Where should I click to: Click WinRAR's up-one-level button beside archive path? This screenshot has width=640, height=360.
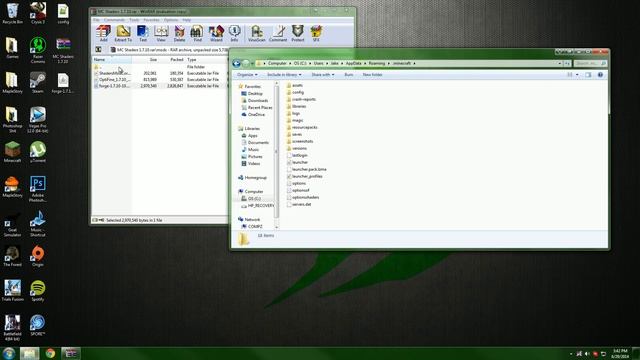[x=98, y=49]
